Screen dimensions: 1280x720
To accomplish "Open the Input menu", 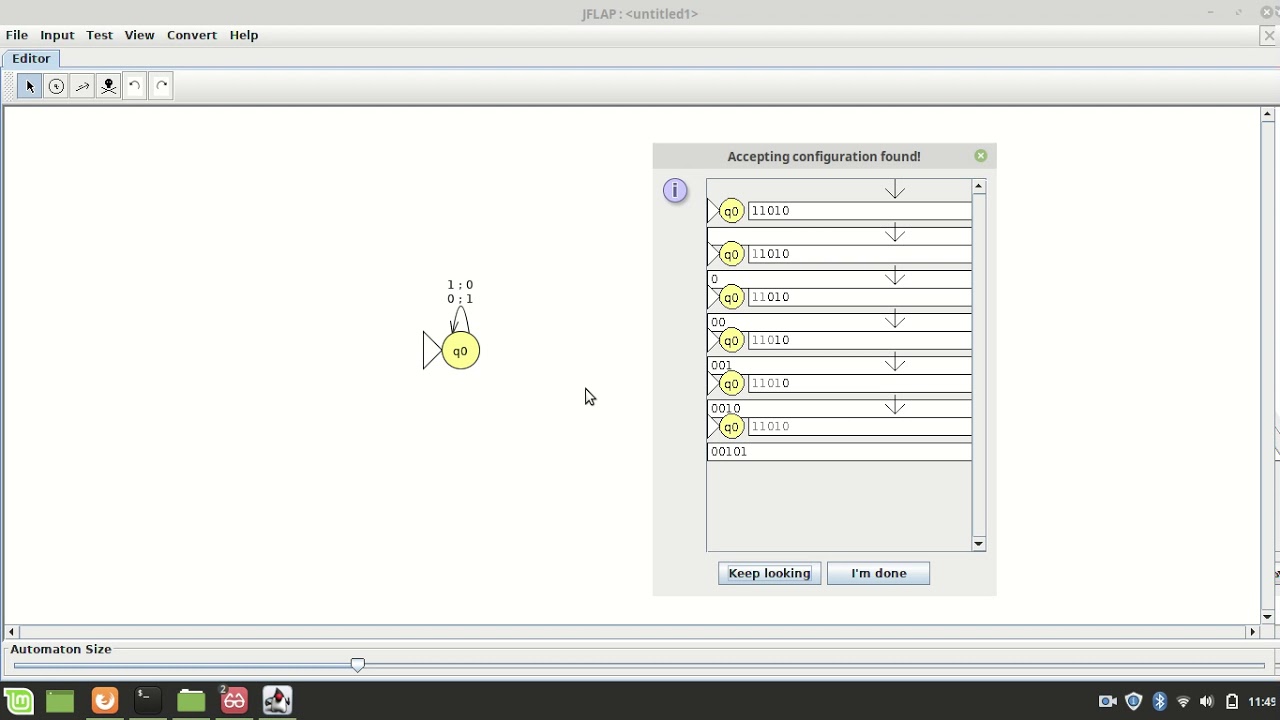I will 57,35.
